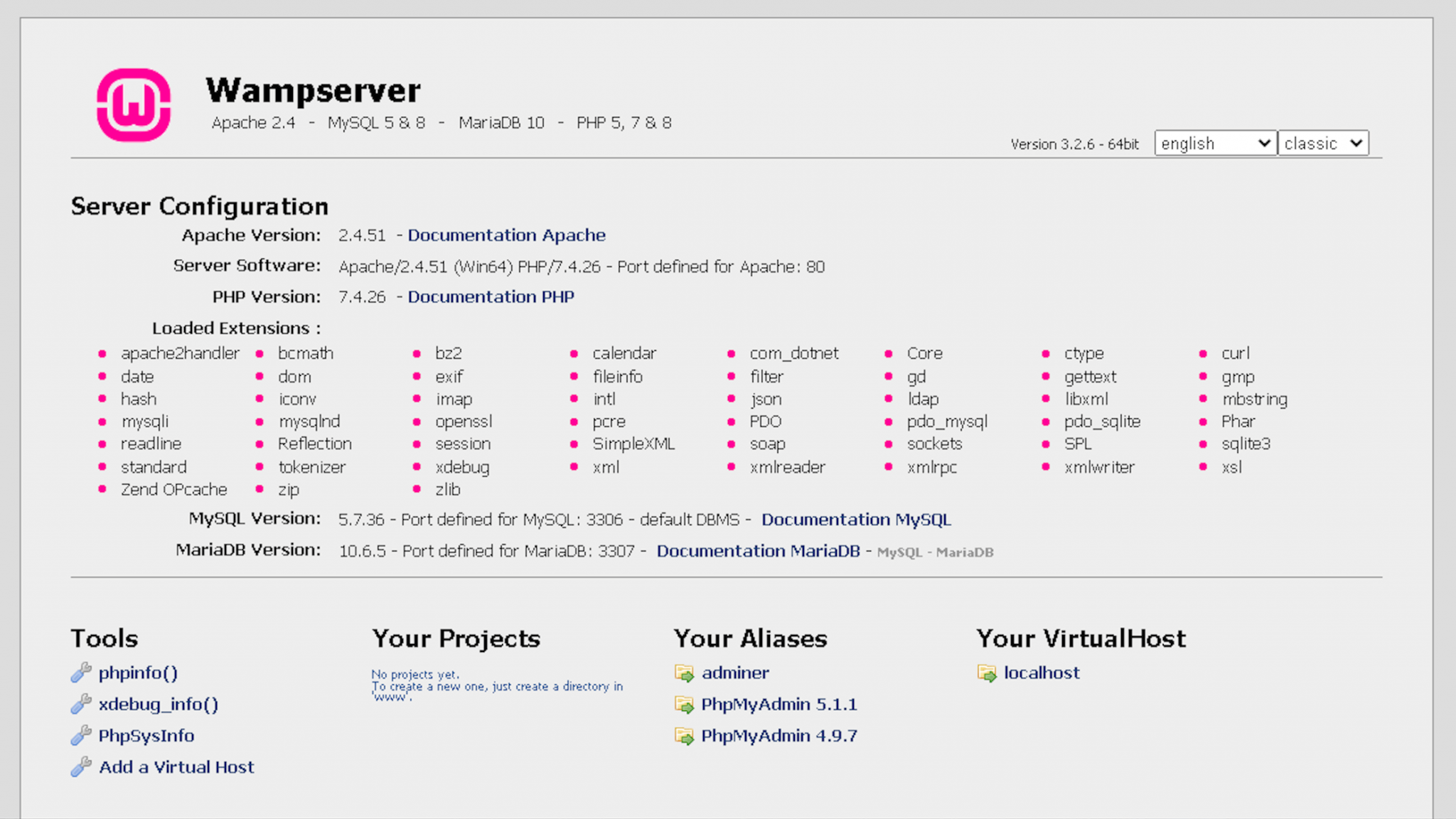Click wrench icon beside xdebug_info()
The image size is (1456, 819).
81,704
